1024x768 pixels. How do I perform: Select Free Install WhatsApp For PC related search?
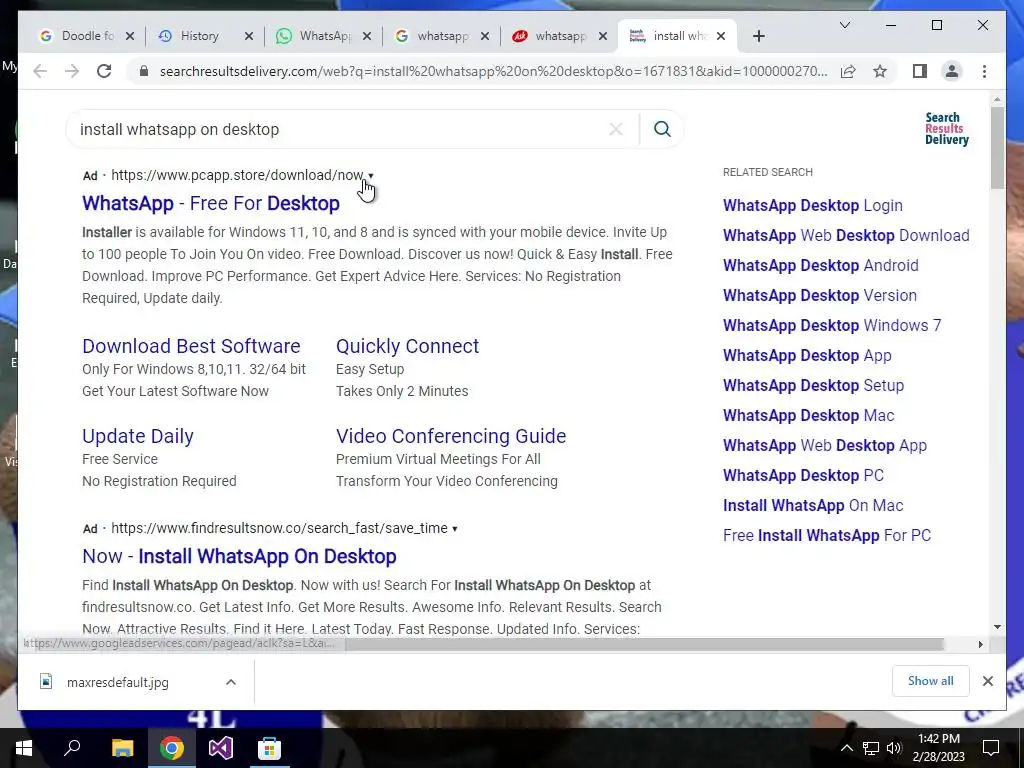pos(827,536)
